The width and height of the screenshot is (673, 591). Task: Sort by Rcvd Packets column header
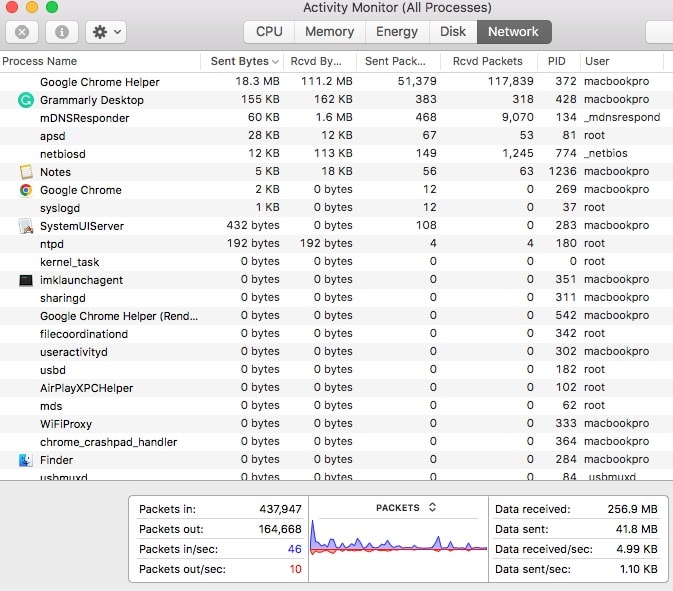click(x=488, y=61)
